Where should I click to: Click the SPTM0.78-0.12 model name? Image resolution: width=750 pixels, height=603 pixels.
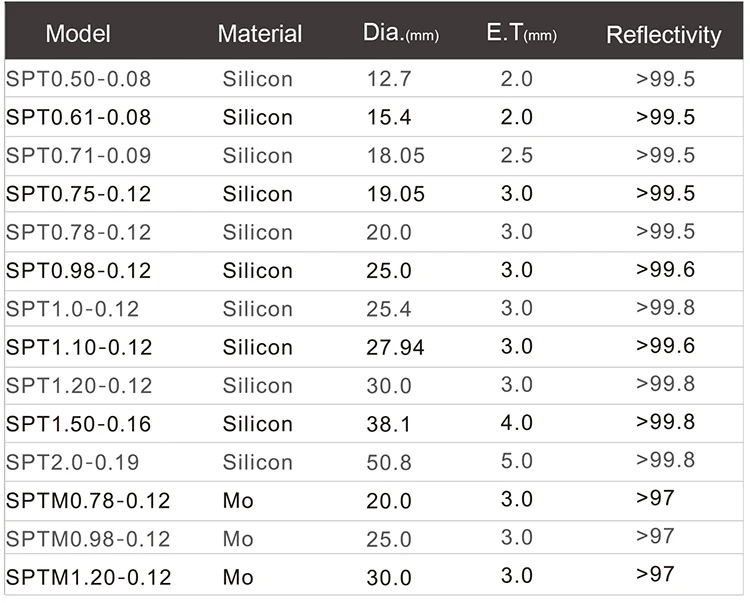pos(88,500)
